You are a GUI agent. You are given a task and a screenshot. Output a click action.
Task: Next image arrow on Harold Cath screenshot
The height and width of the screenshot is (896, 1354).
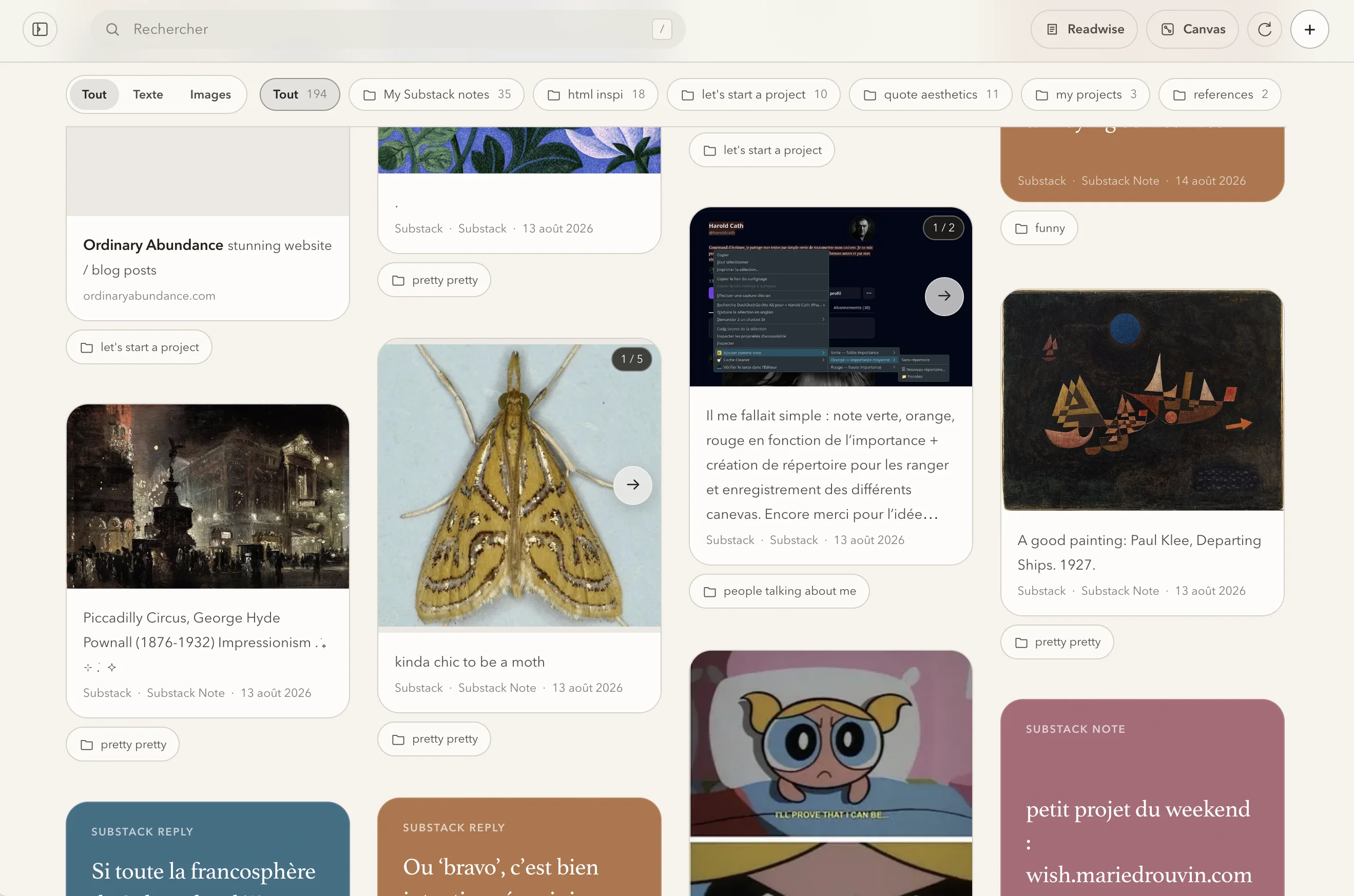(x=944, y=296)
